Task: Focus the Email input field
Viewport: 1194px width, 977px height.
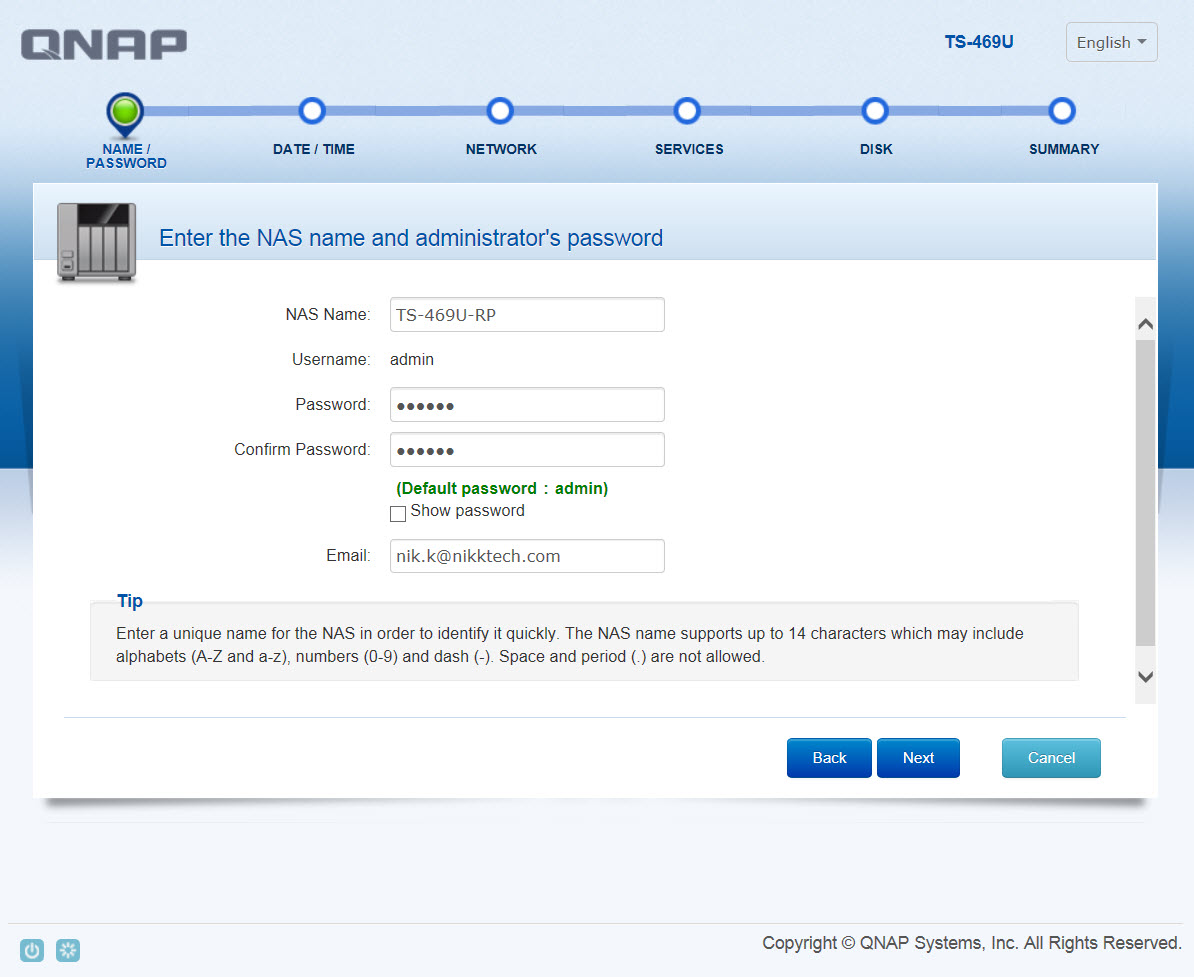Action: [527, 556]
